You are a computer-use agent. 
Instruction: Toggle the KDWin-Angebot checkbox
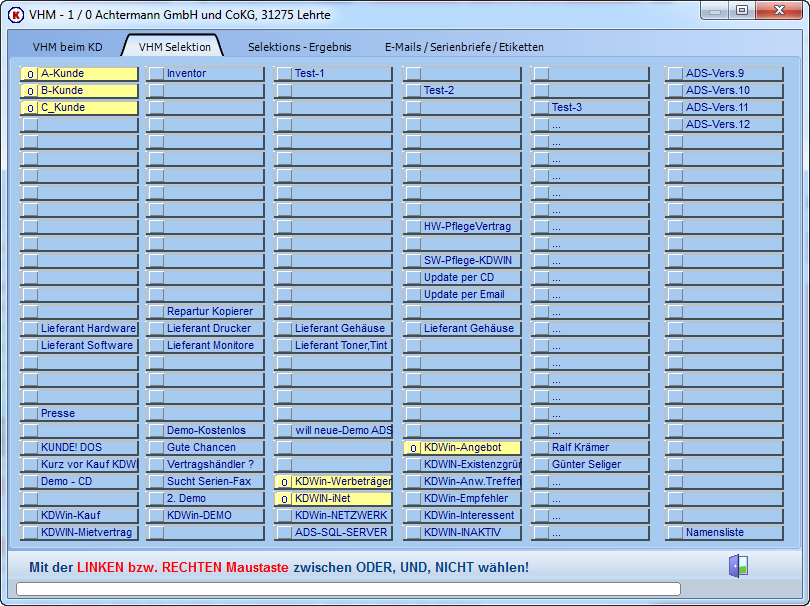pyautogui.click(x=413, y=448)
